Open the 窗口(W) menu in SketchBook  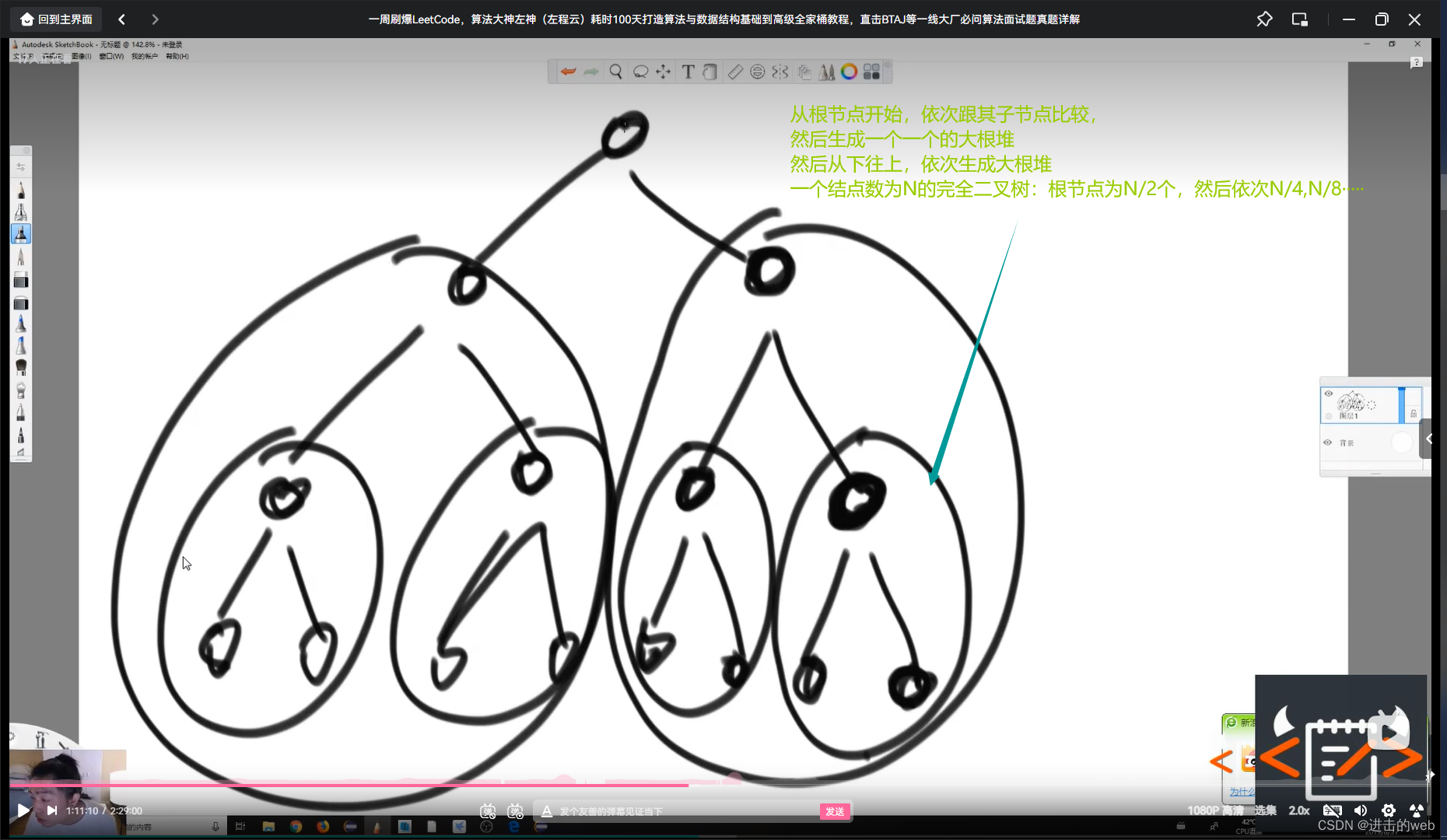click(111, 56)
